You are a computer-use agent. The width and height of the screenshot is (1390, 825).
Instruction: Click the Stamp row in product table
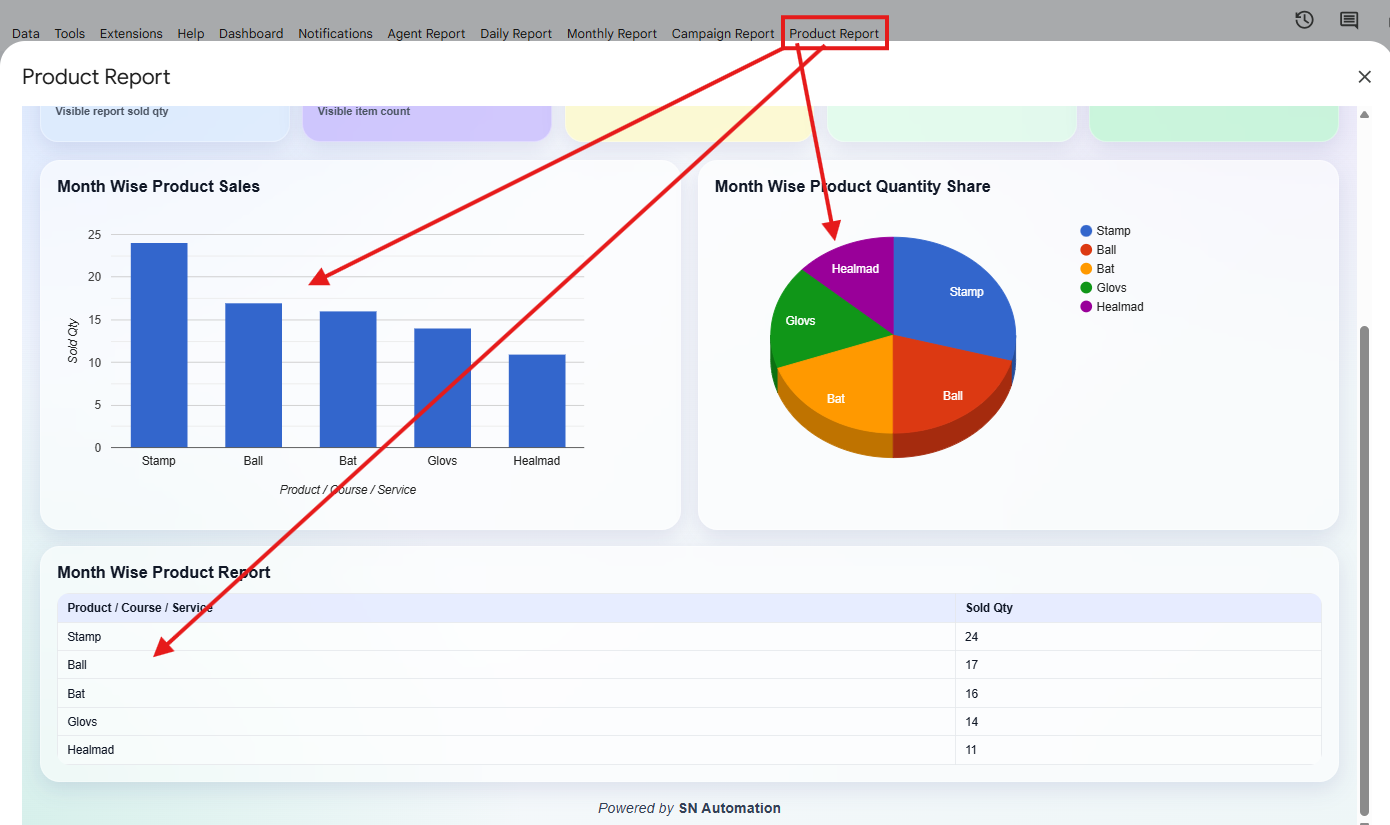689,637
